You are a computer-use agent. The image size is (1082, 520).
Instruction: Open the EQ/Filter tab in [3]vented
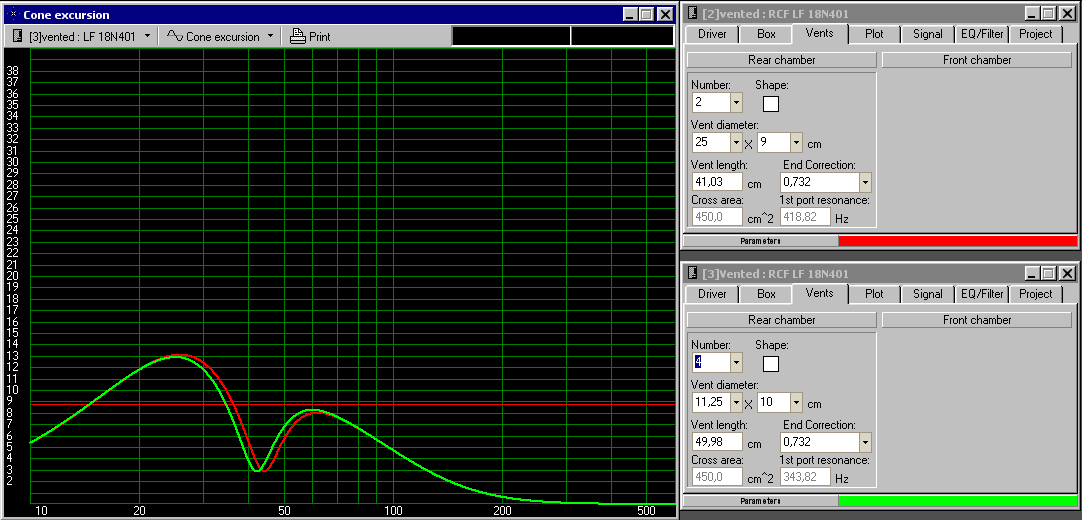click(x=982, y=294)
